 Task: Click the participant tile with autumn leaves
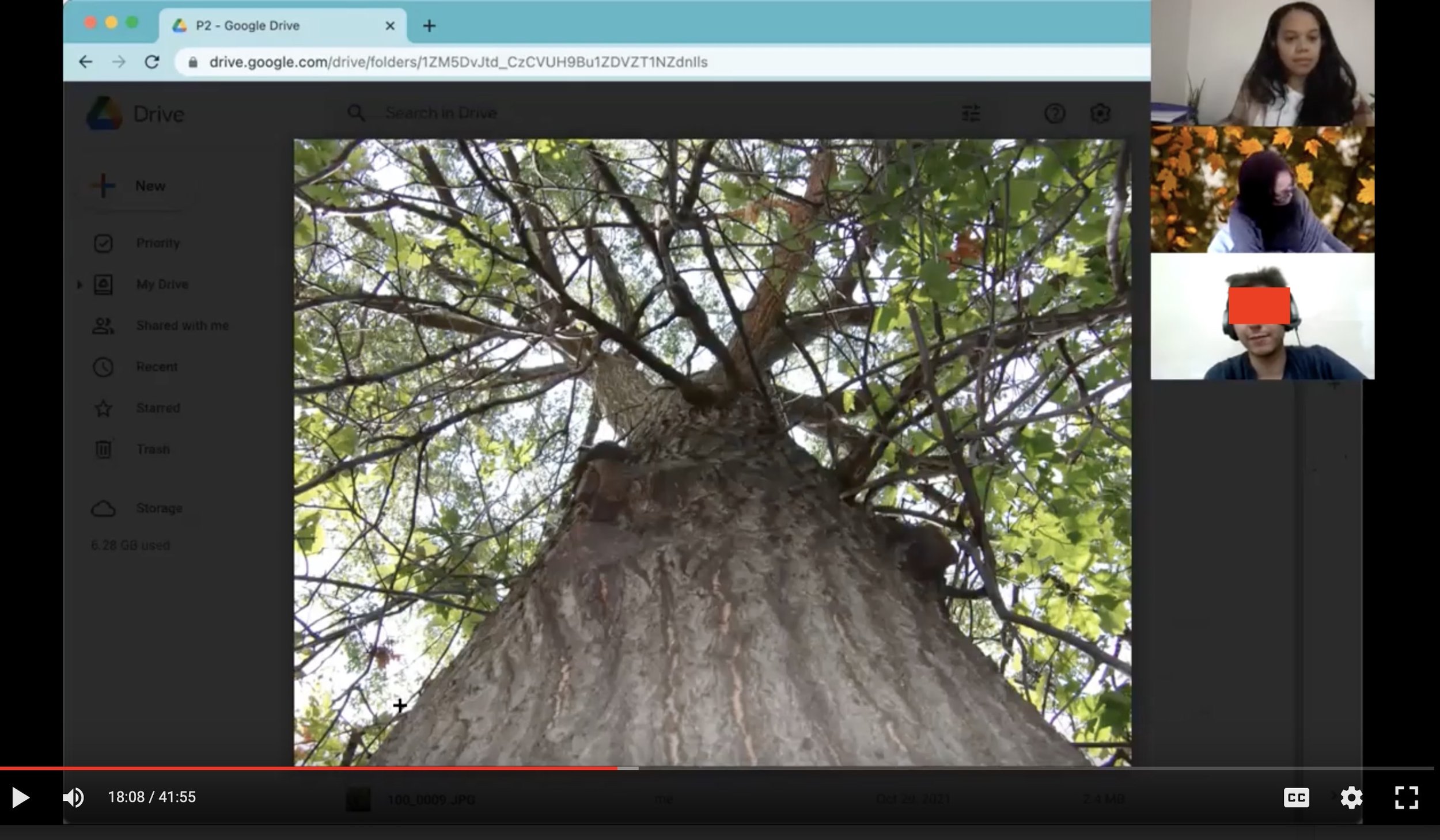[x=1263, y=189]
